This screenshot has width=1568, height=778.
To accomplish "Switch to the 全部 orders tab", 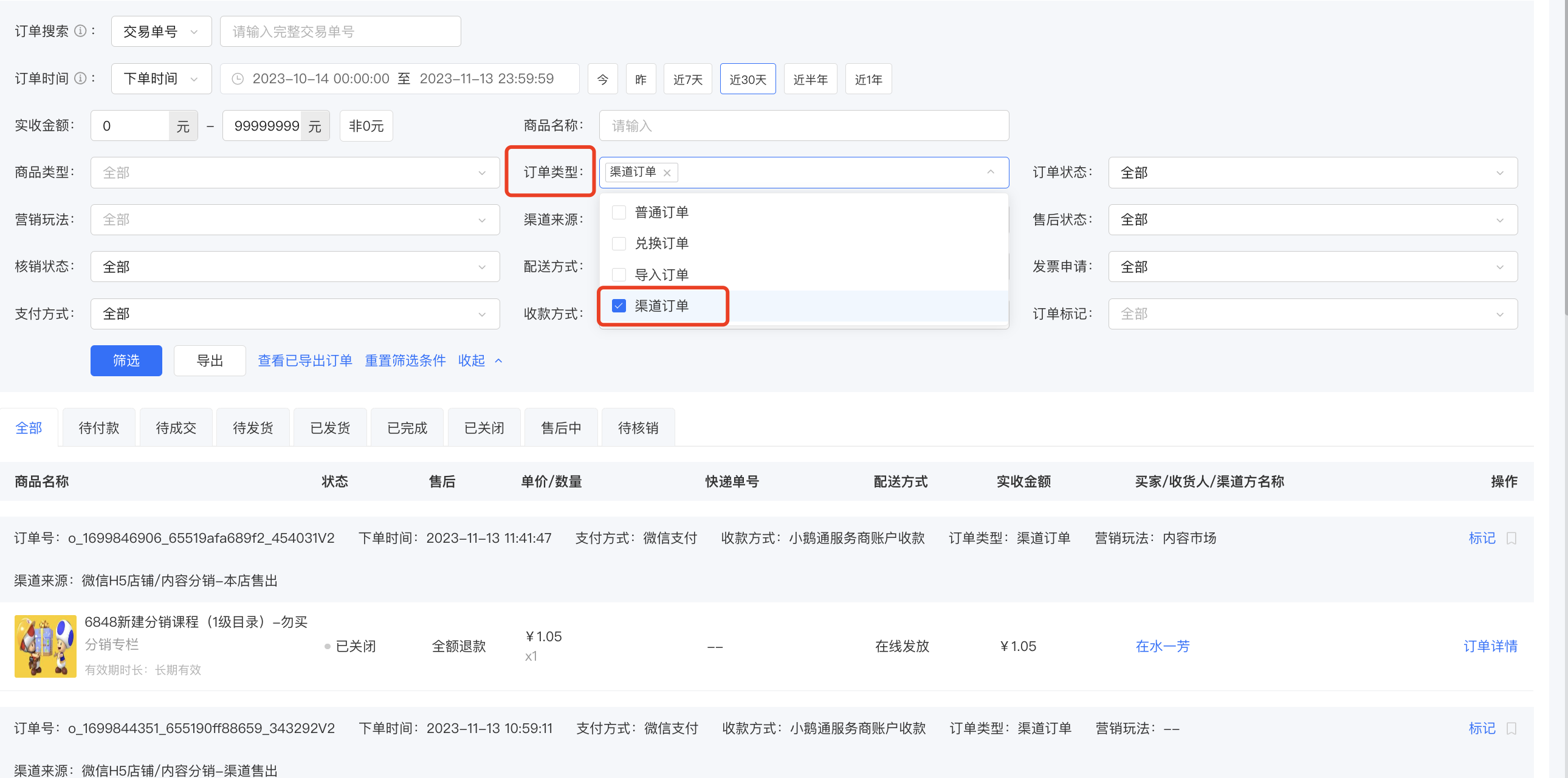I will [29, 428].
